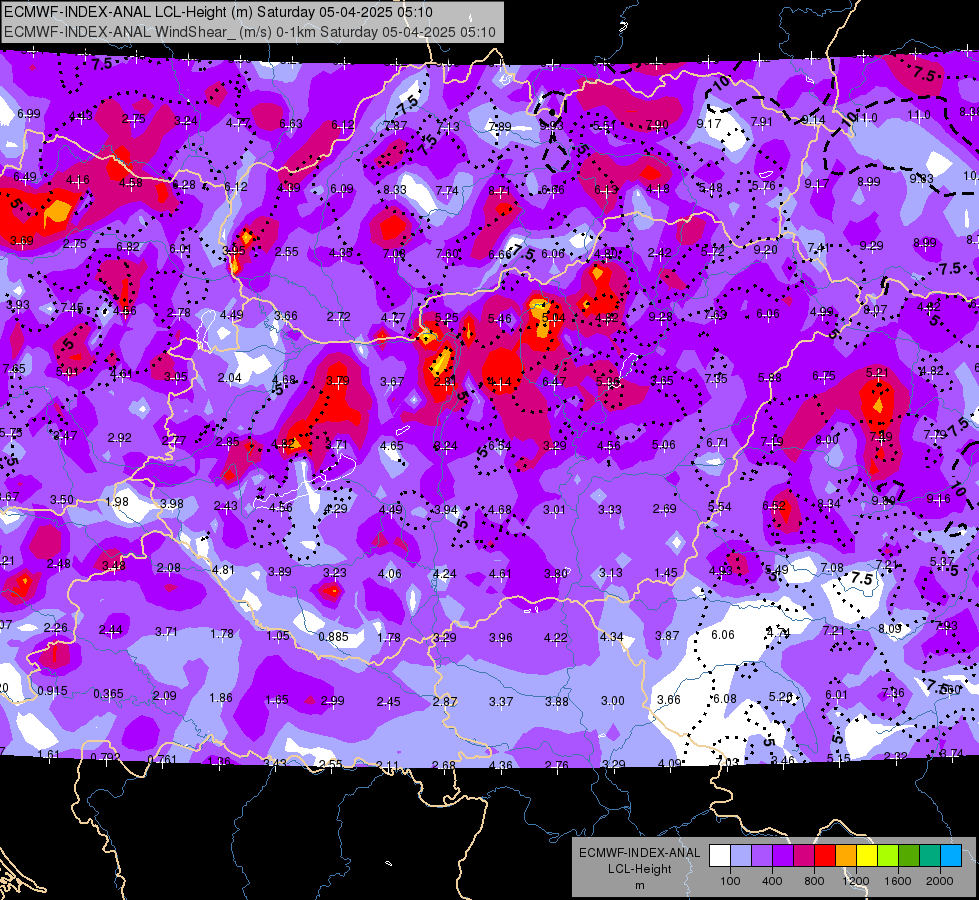Click the wind shear value 7.90

point(657,126)
